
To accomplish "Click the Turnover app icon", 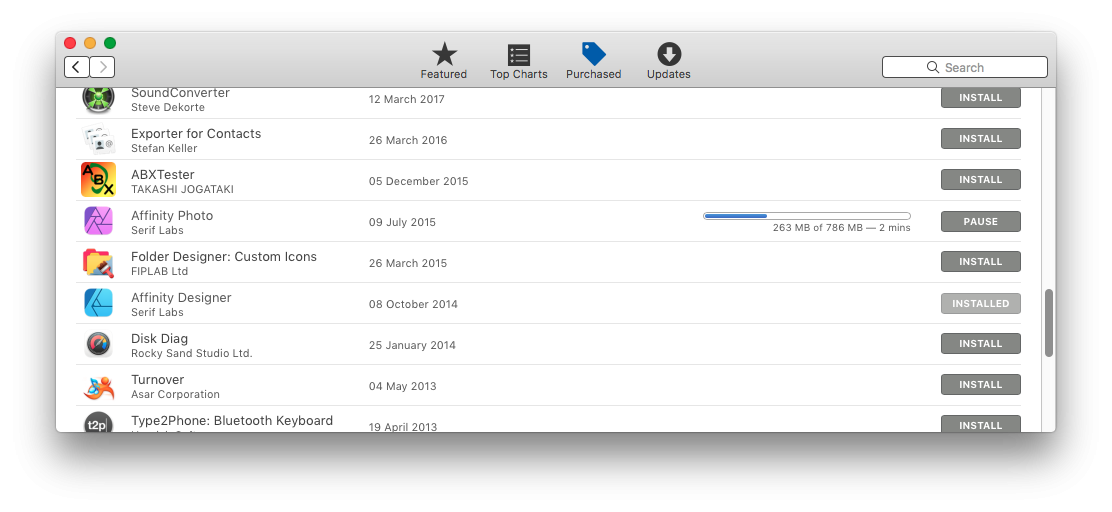I will (98, 386).
